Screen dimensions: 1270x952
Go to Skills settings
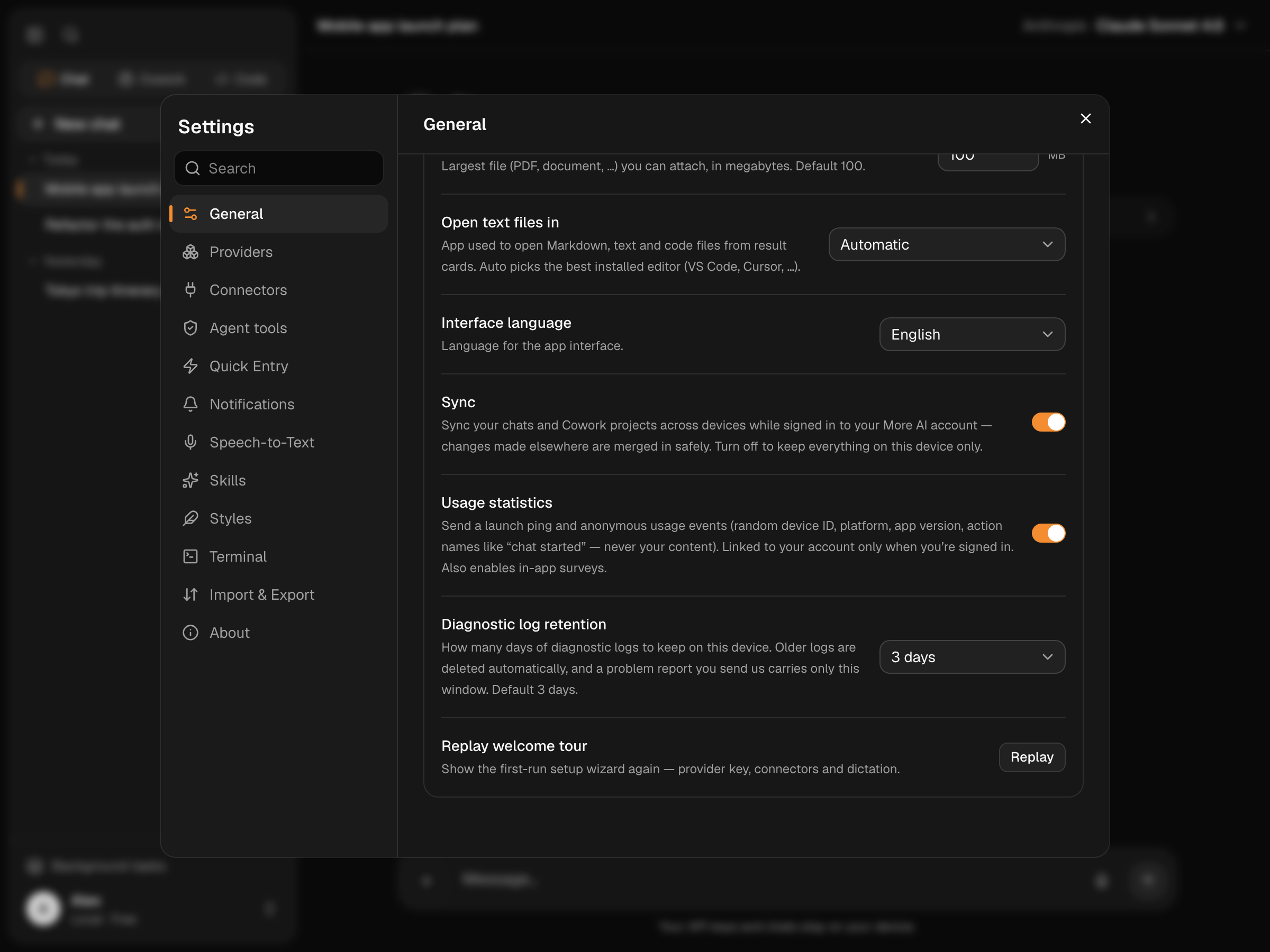point(278,480)
